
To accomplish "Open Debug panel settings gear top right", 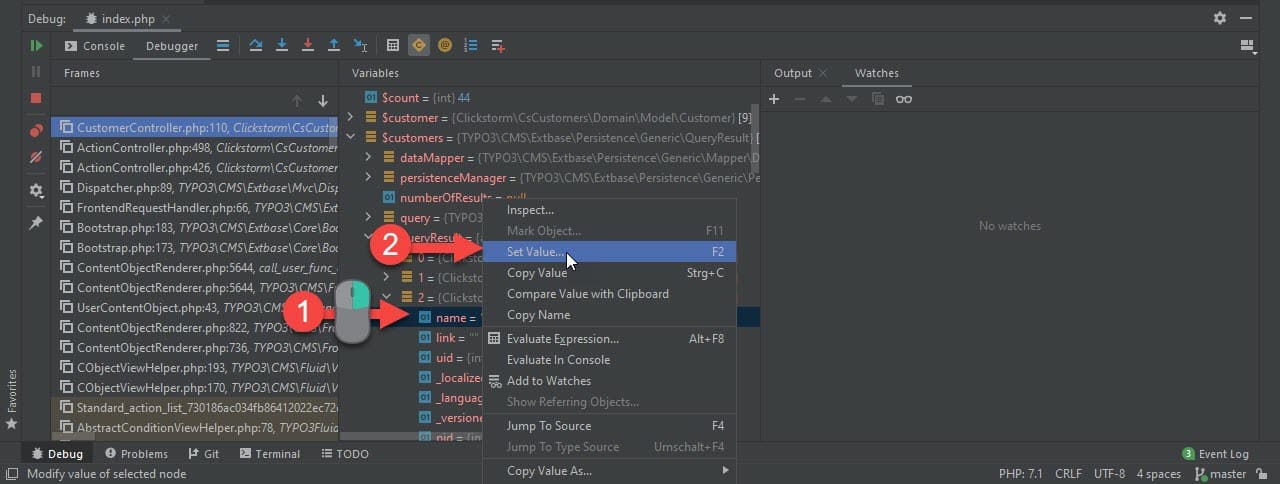I will [1220, 18].
